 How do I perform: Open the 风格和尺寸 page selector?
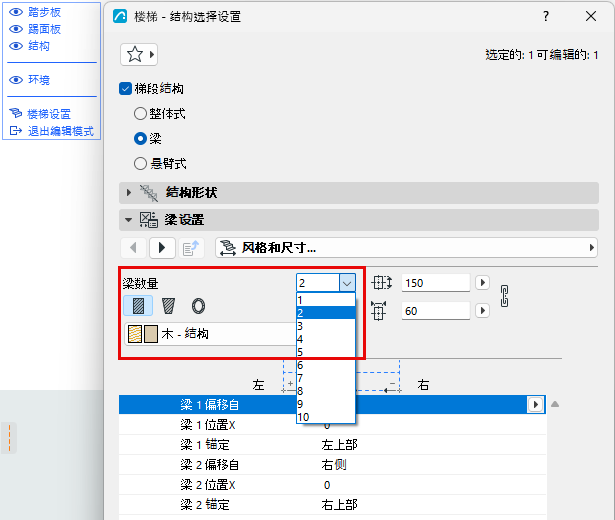coord(406,248)
